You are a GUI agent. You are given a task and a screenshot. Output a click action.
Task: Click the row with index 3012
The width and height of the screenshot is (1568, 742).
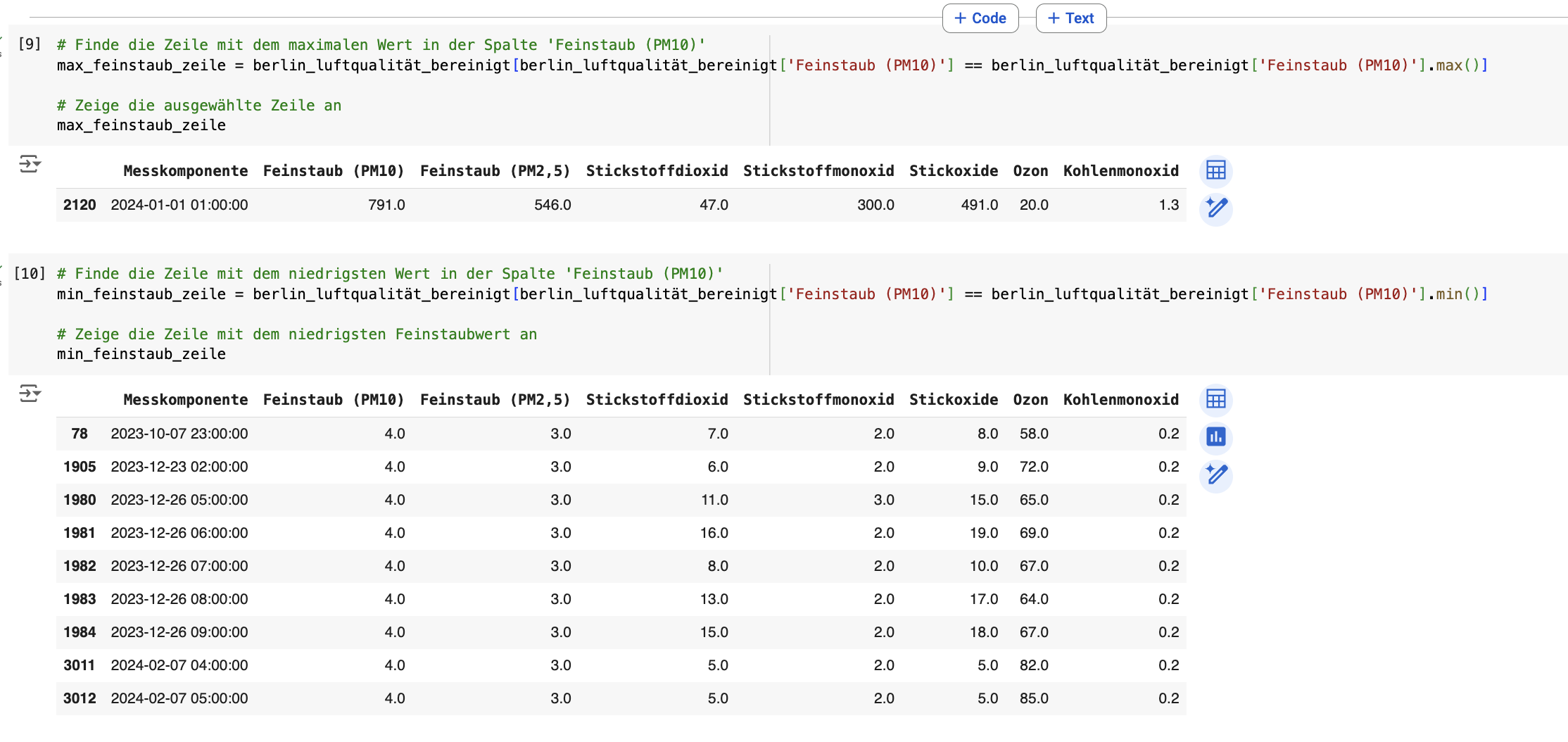tap(80, 698)
